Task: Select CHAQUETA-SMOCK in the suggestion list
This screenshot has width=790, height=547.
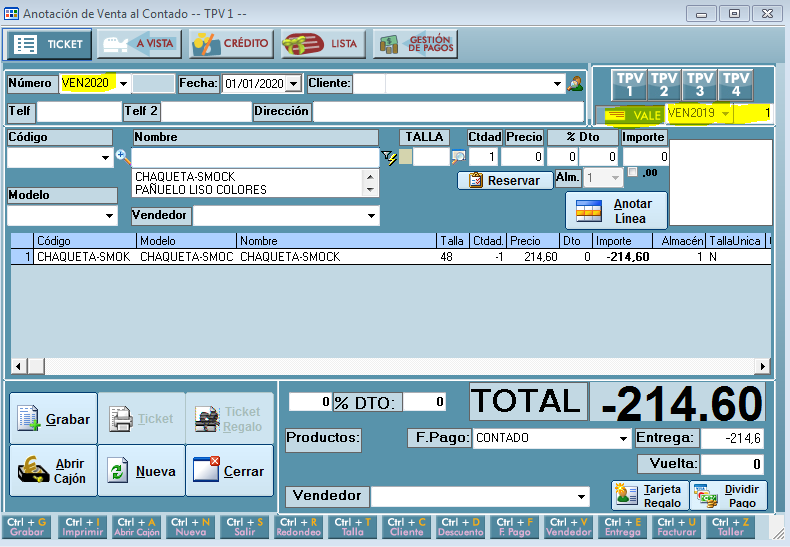Action: 185,177
